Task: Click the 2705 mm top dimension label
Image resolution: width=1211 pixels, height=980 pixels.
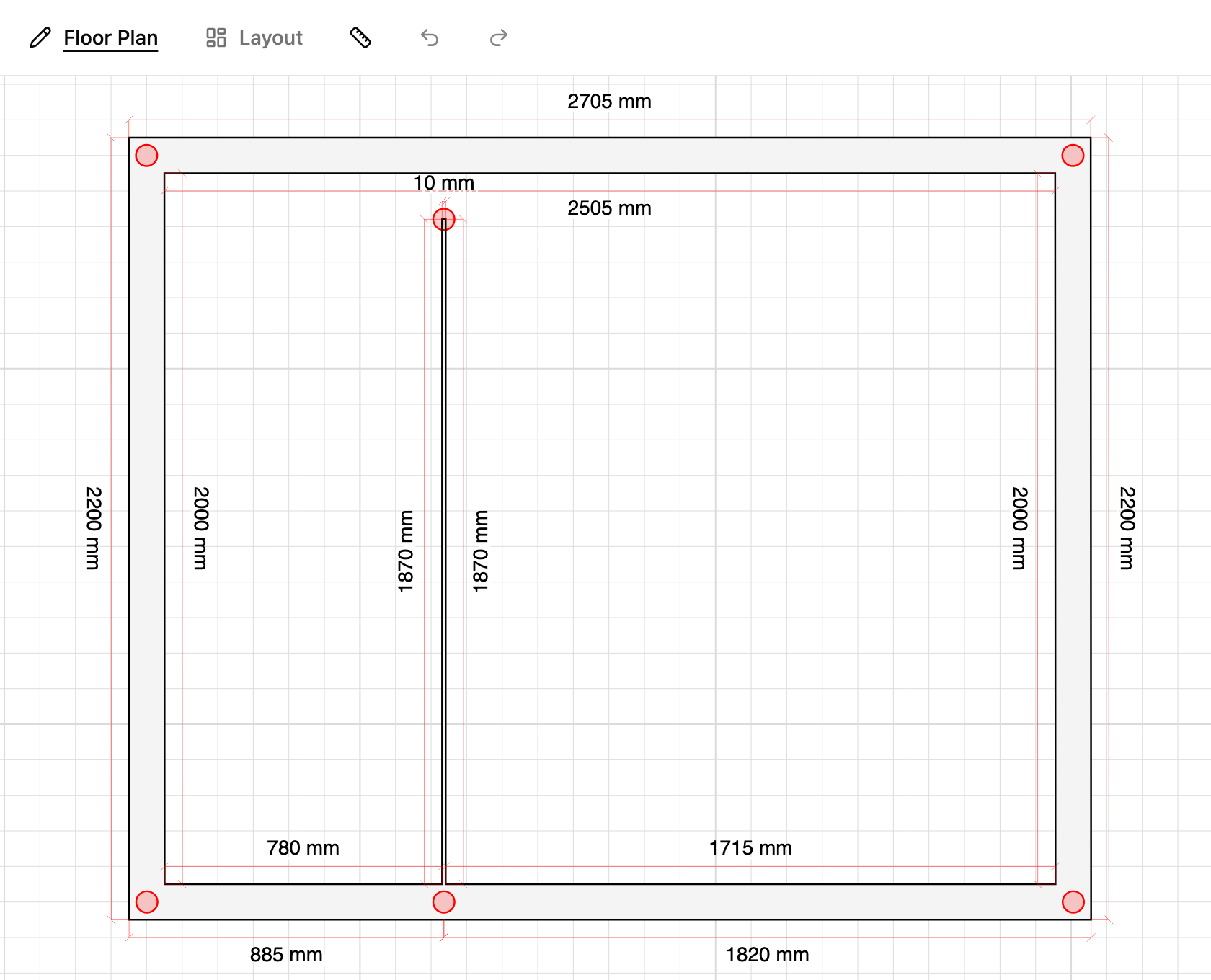Action: (609, 102)
